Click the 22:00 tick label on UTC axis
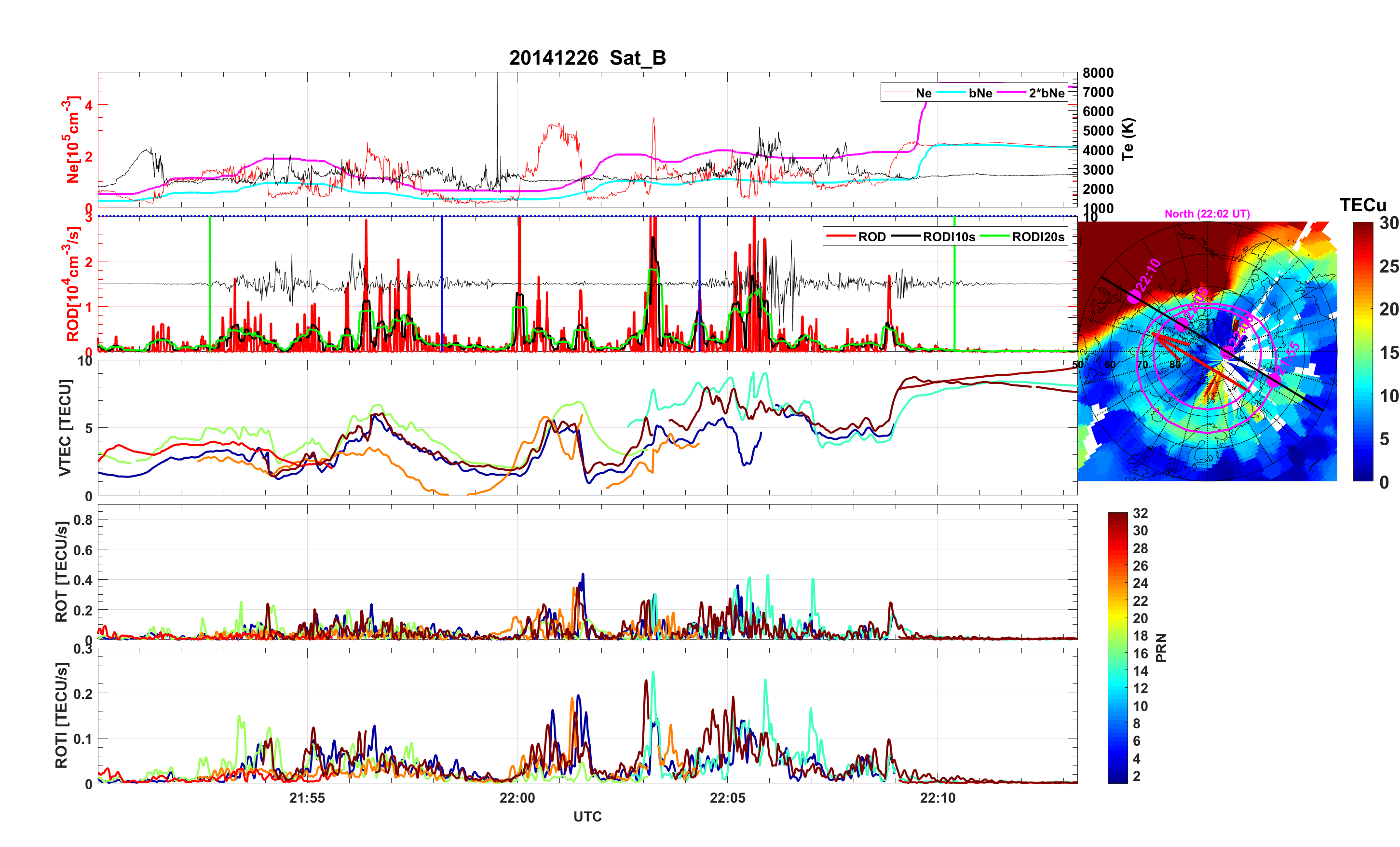 point(517,798)
